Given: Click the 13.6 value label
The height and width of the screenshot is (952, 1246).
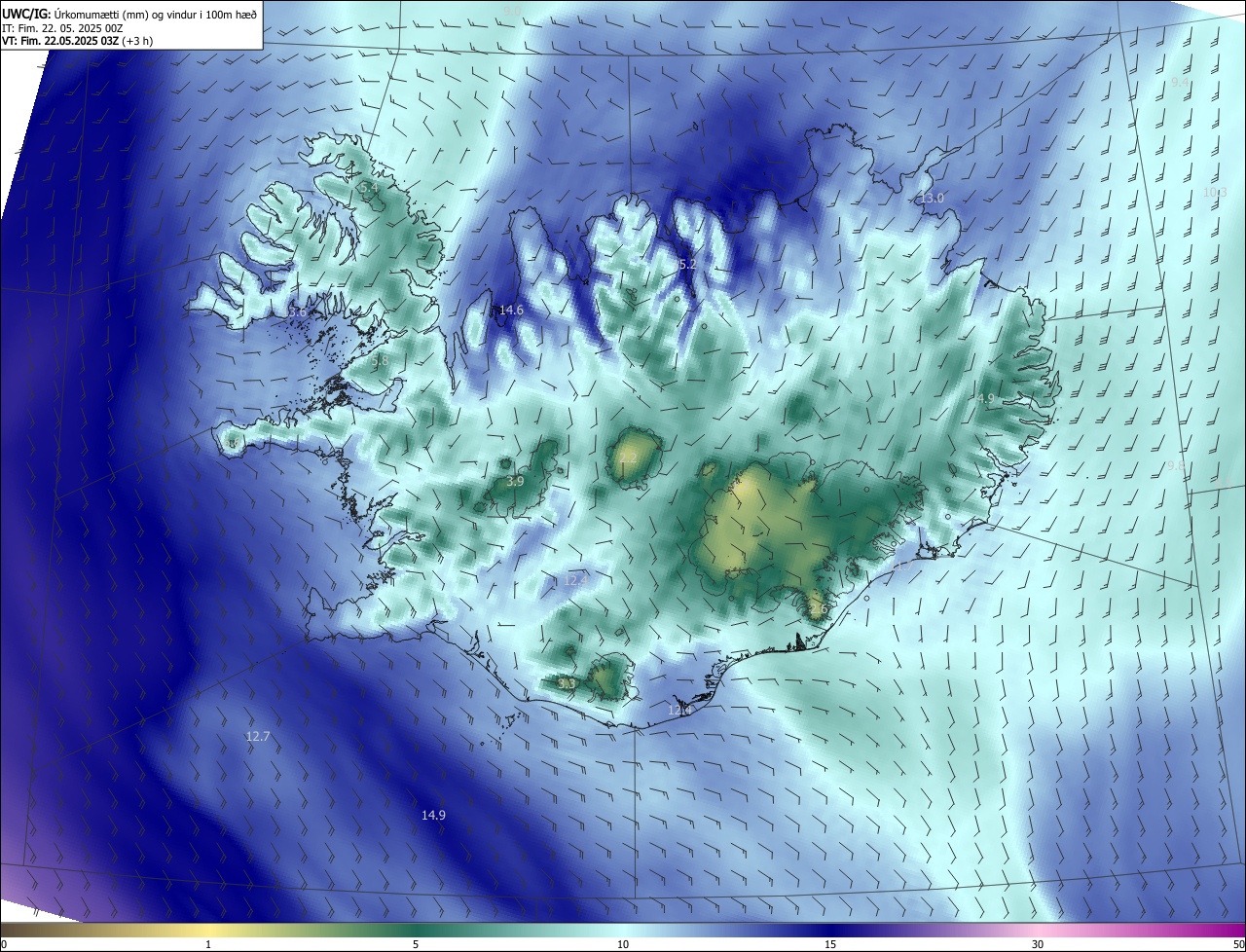Looking at the screenshot, I should [x=297, y=311].
